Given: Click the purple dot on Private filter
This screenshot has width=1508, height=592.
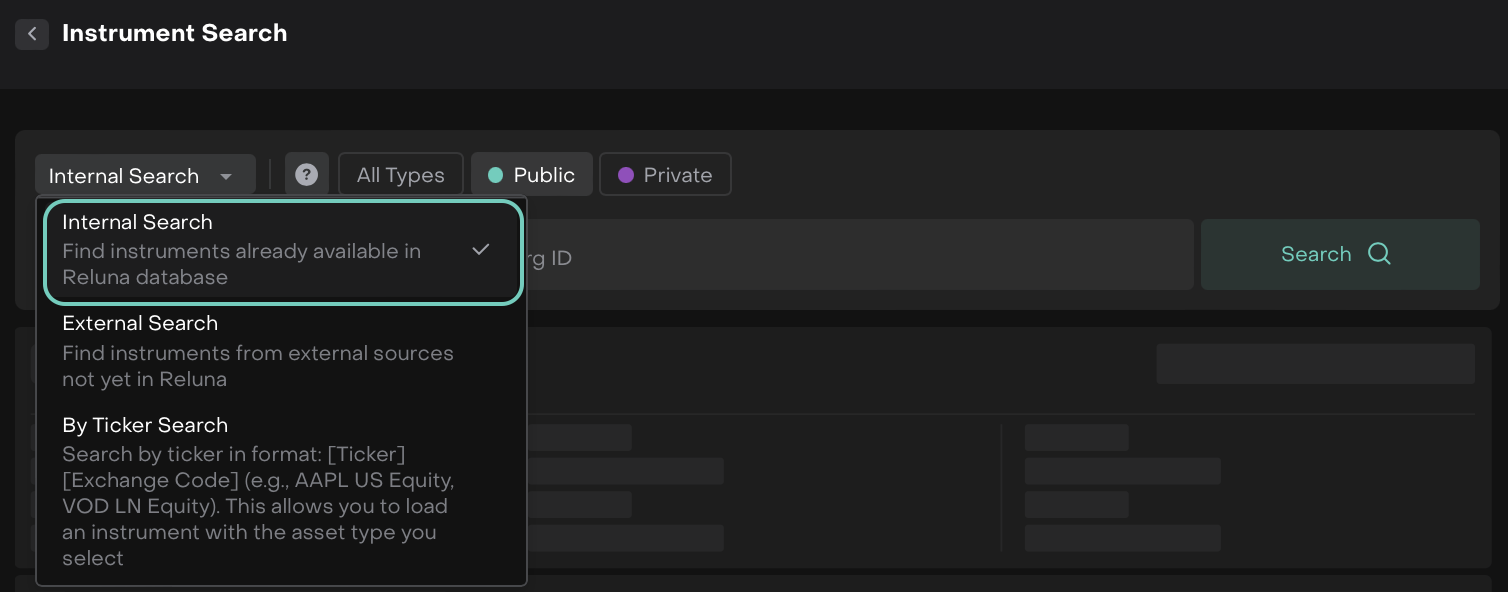Looking at the screenshot, I should pos(626,175).
